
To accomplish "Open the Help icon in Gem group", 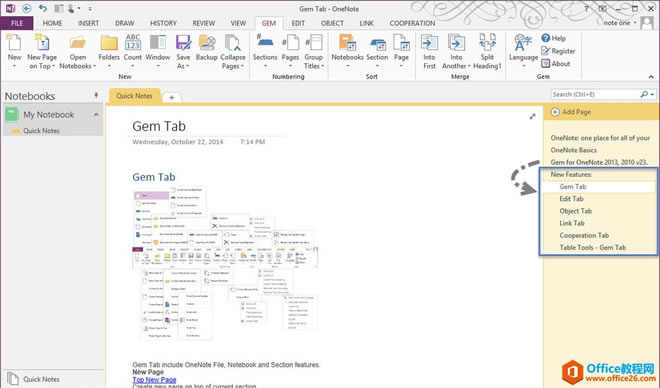I will (x=546, y=38).
